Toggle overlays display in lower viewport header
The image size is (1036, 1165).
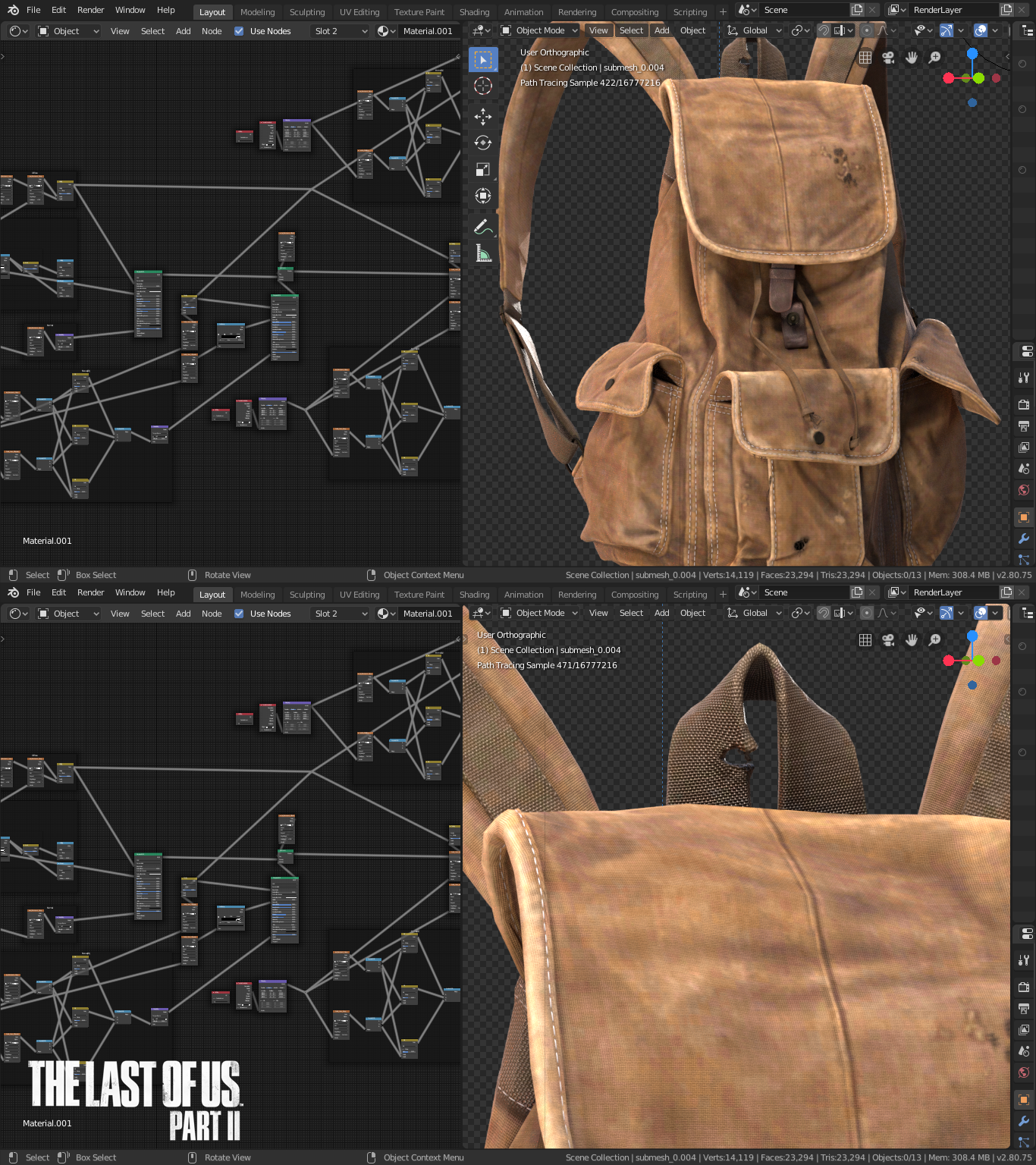[981, 613]
